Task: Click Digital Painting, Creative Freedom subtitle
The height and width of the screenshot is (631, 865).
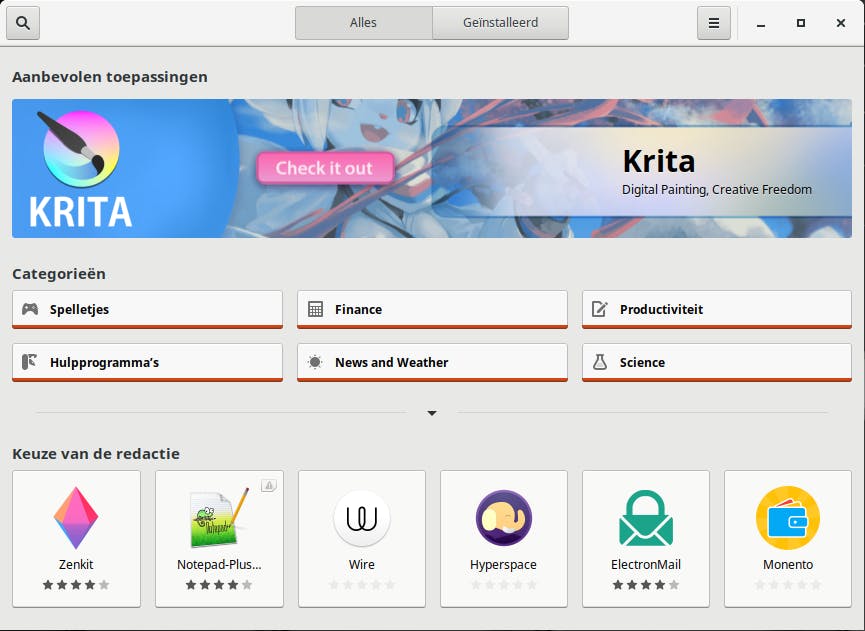Action: (x=717, y=190)
